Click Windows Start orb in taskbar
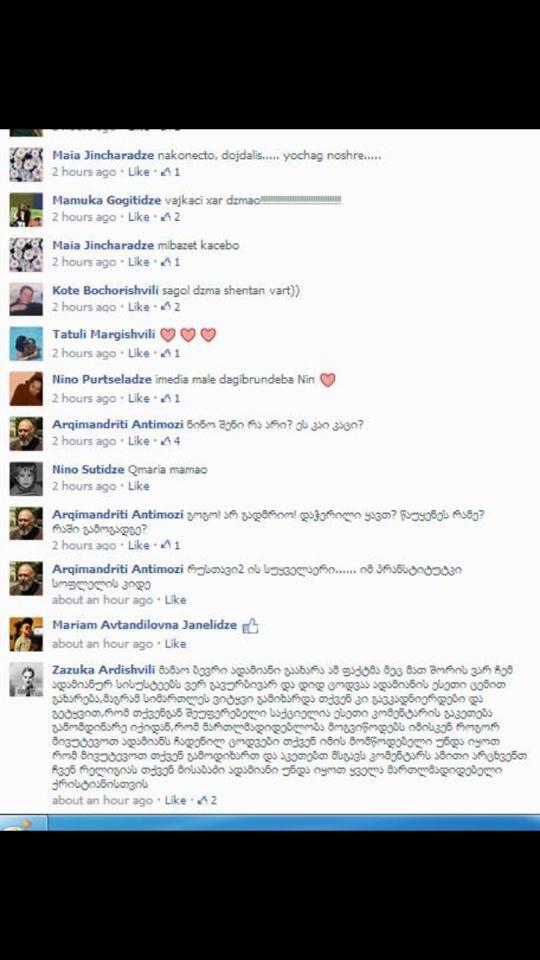The height and width of the screenshot is (960, 540). [18, 823]
